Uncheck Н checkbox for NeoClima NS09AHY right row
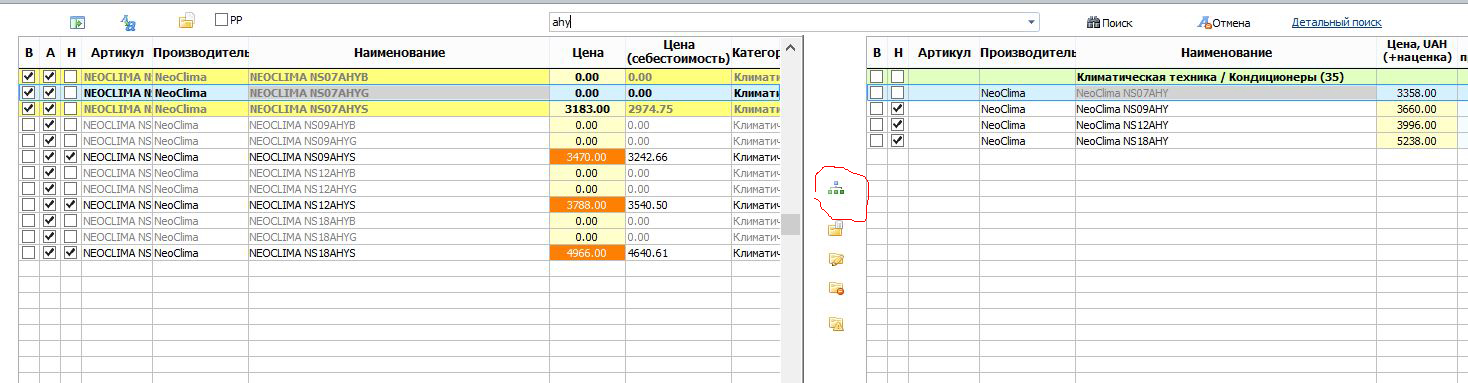Image resolution: width=1468 pixels, height=383 pixels. tap(897, 108)
